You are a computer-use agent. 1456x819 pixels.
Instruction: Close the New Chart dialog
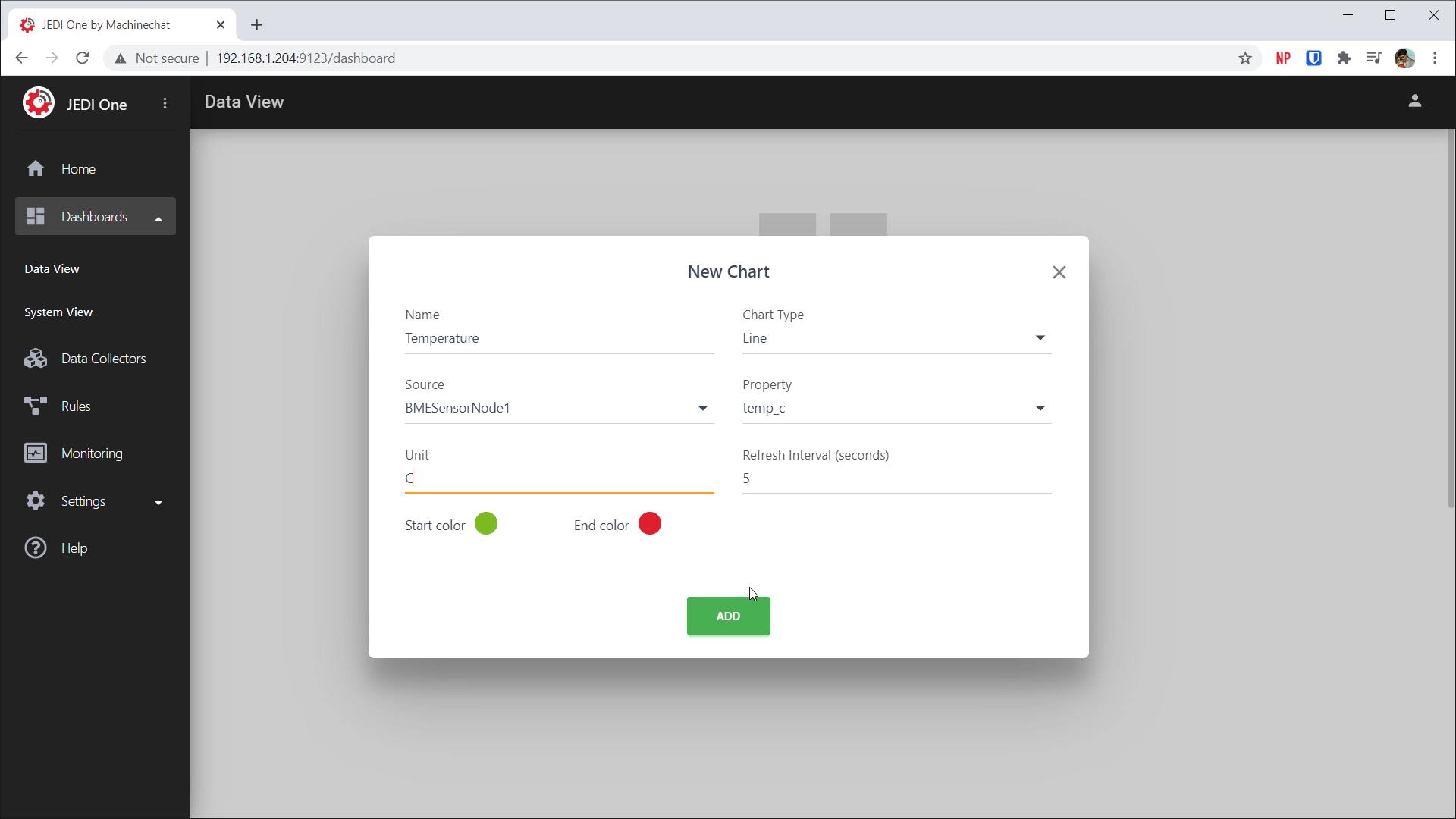[1059, 272]
